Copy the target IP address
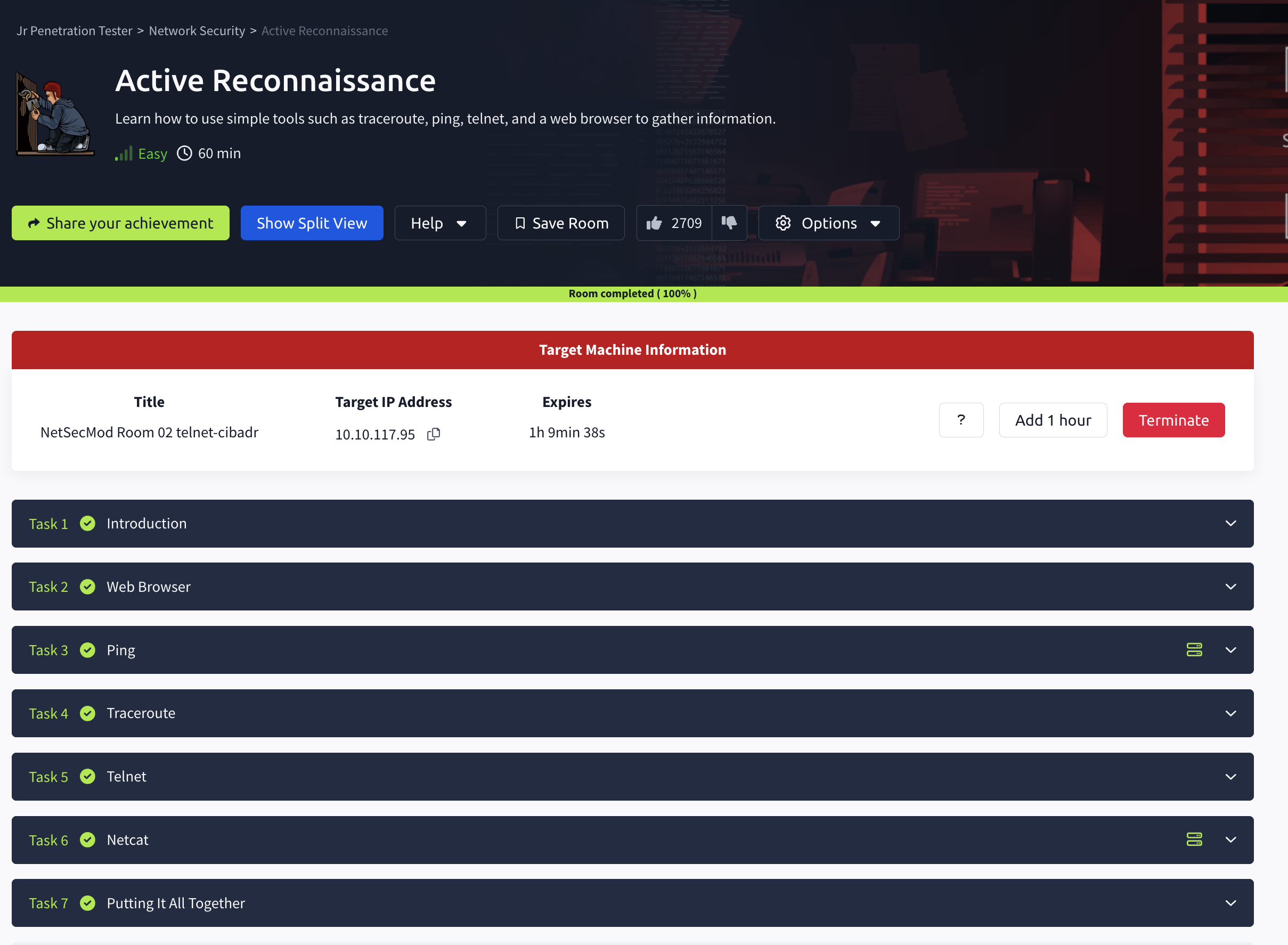This screenshot has width=1288, height=945. click(434, 434)
